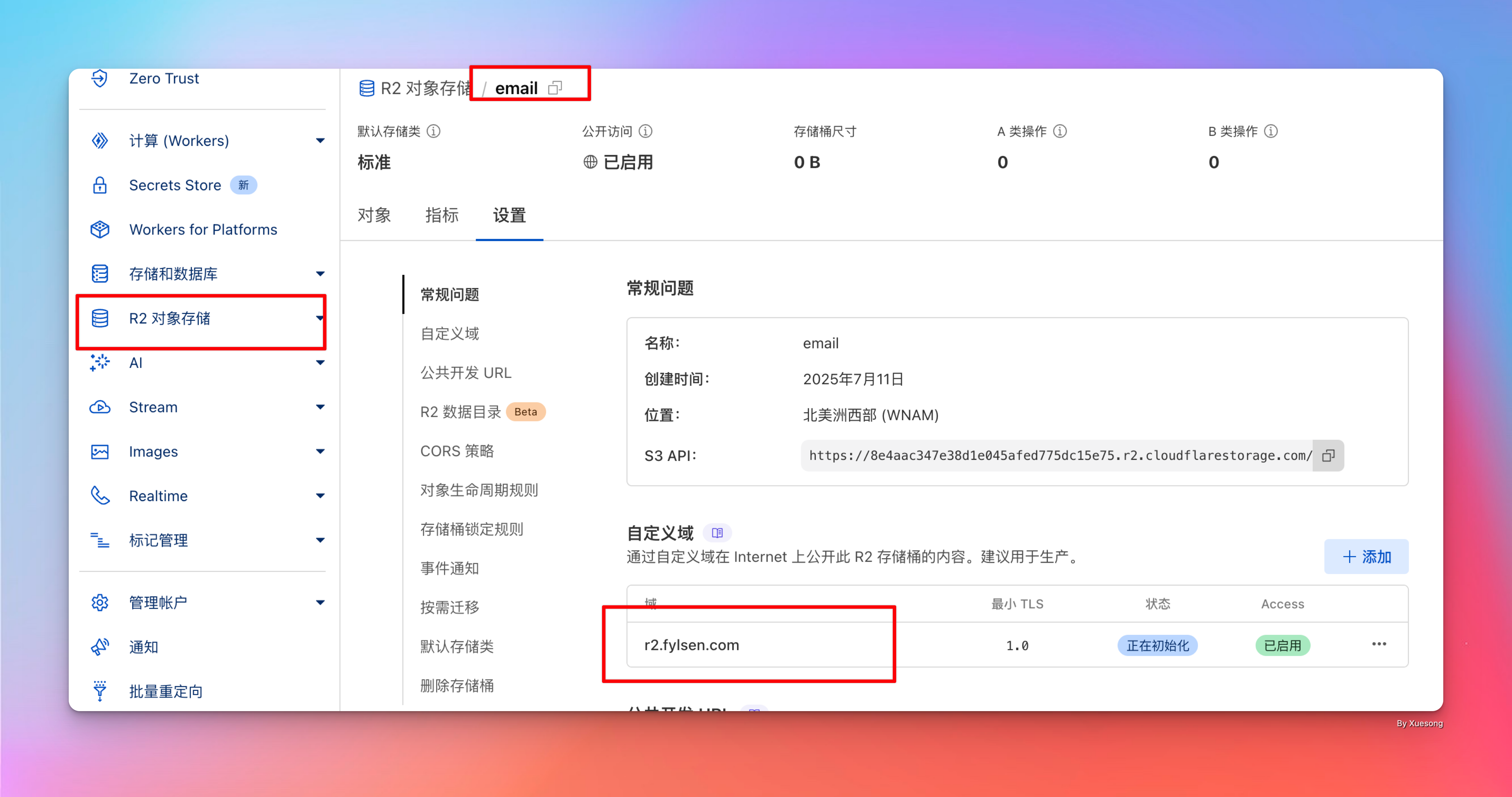This screenshot has width=1512, height=797.
Task: Click the Workers for Platforms cube icon
Action: (x=100, y=229)
